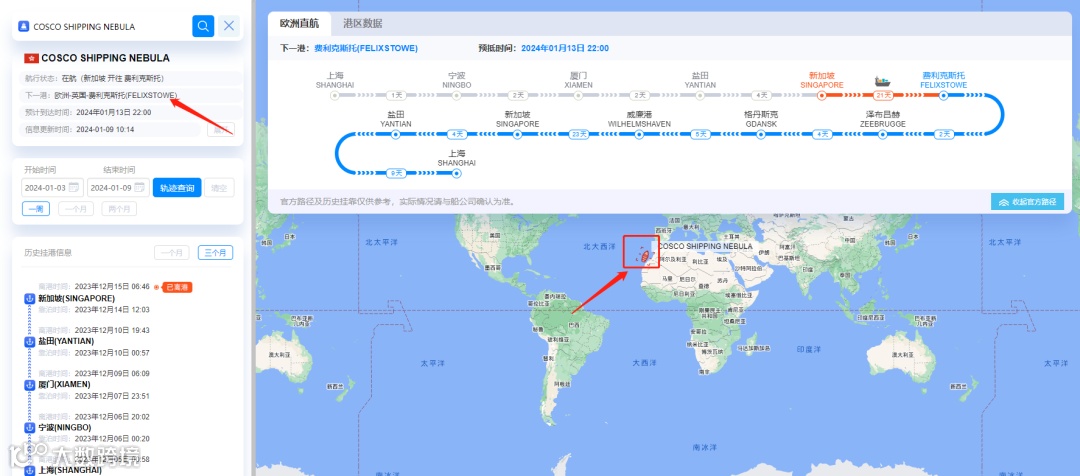Switch port history to 一个月
1080x476 pixels.
tap(172, 253)
